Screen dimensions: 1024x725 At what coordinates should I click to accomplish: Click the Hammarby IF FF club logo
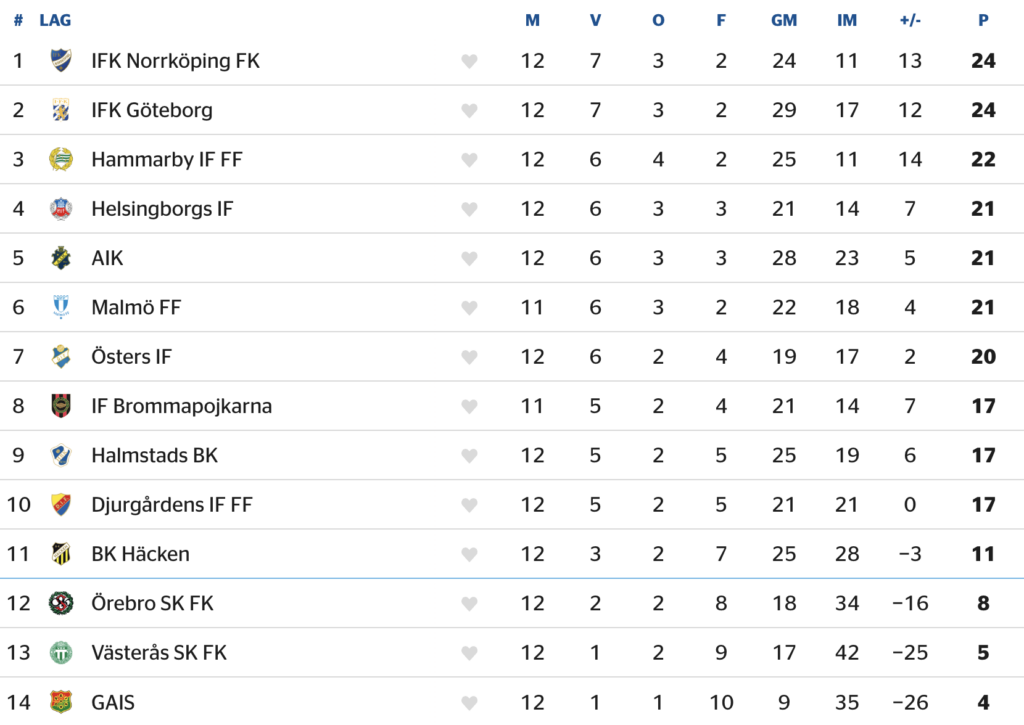tap(61, 159)
